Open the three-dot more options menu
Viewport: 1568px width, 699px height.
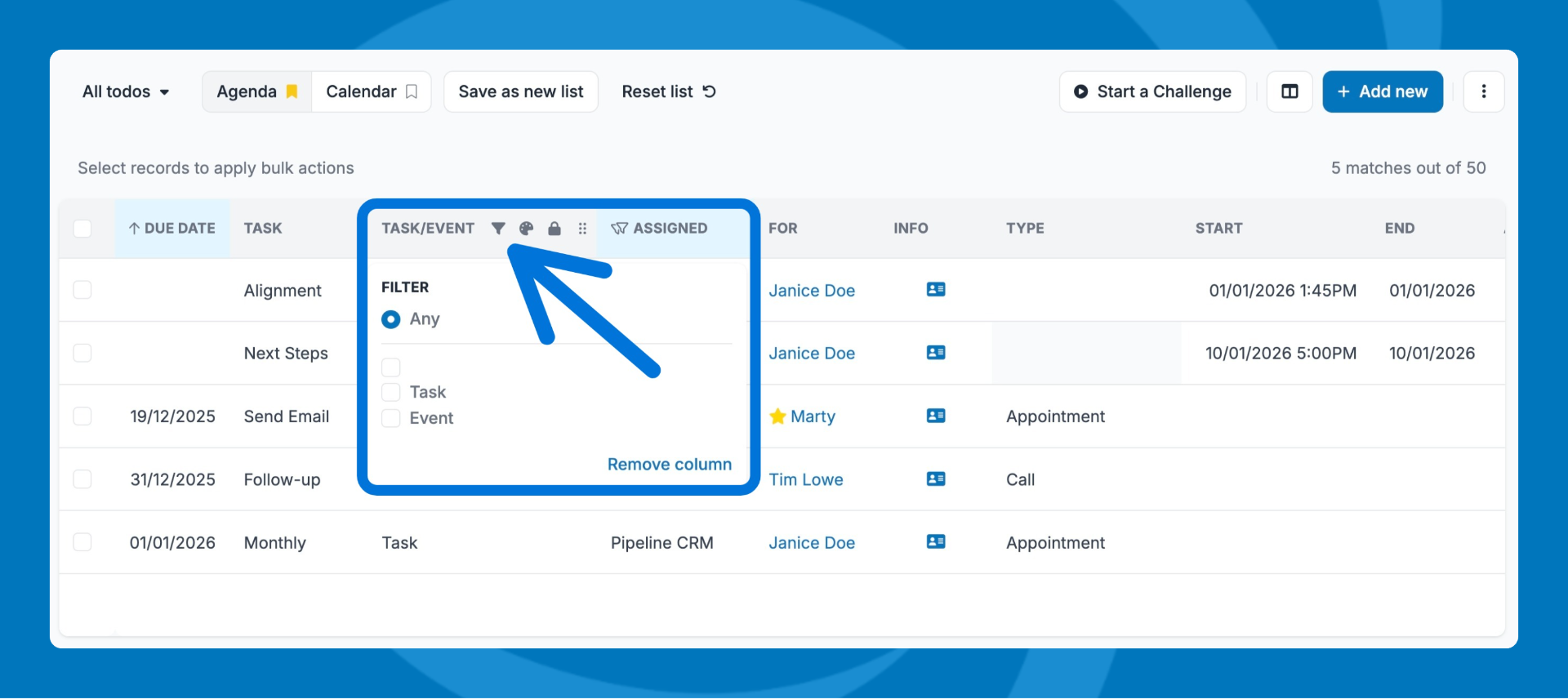tap(1483, 91)
